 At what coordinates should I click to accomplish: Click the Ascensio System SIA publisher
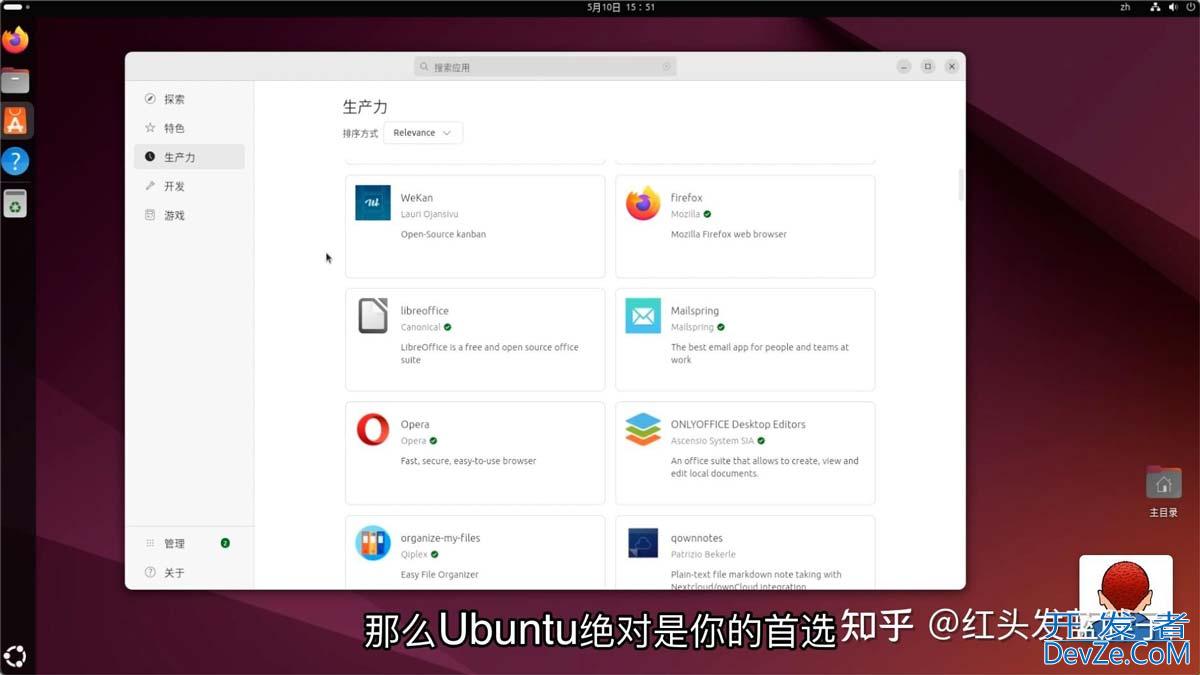click(712, 441)
